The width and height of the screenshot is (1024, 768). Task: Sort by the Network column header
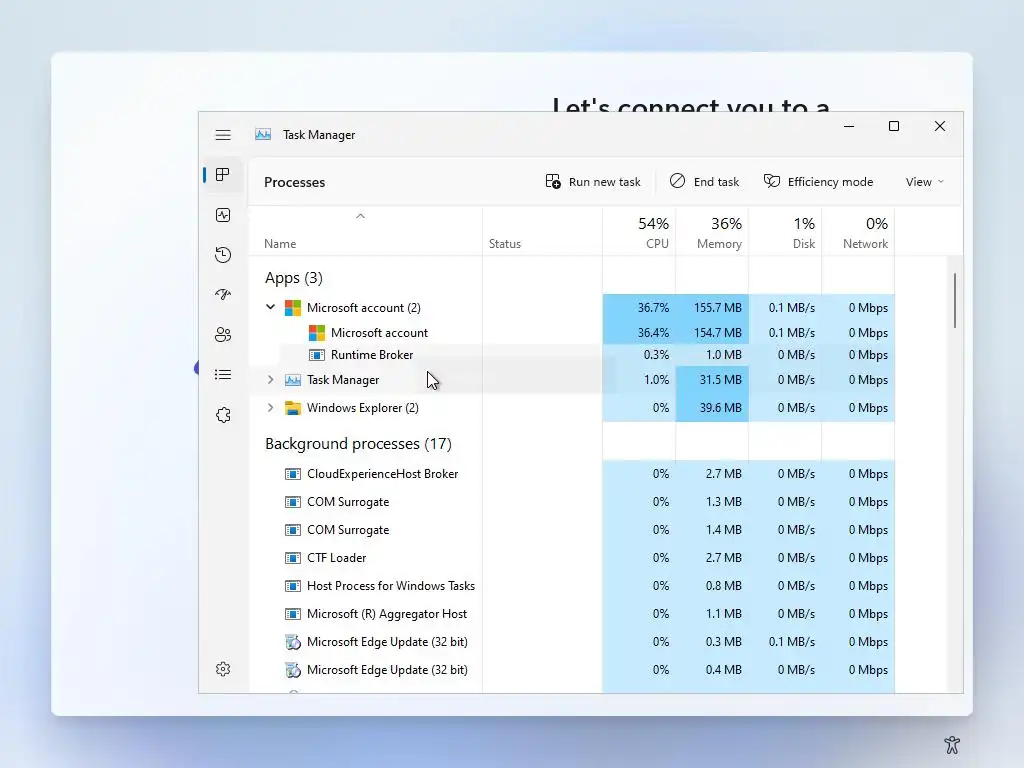tap(858, 232)
